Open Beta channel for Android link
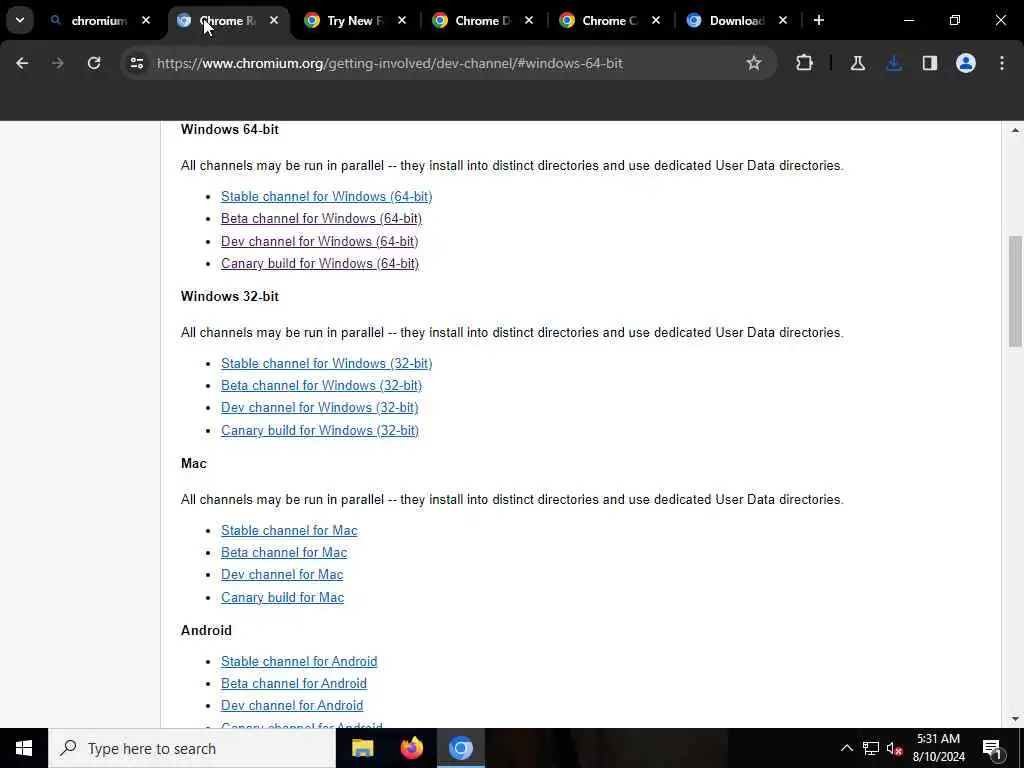Screen dimensions: 1024x768 (x=294, y=684)
